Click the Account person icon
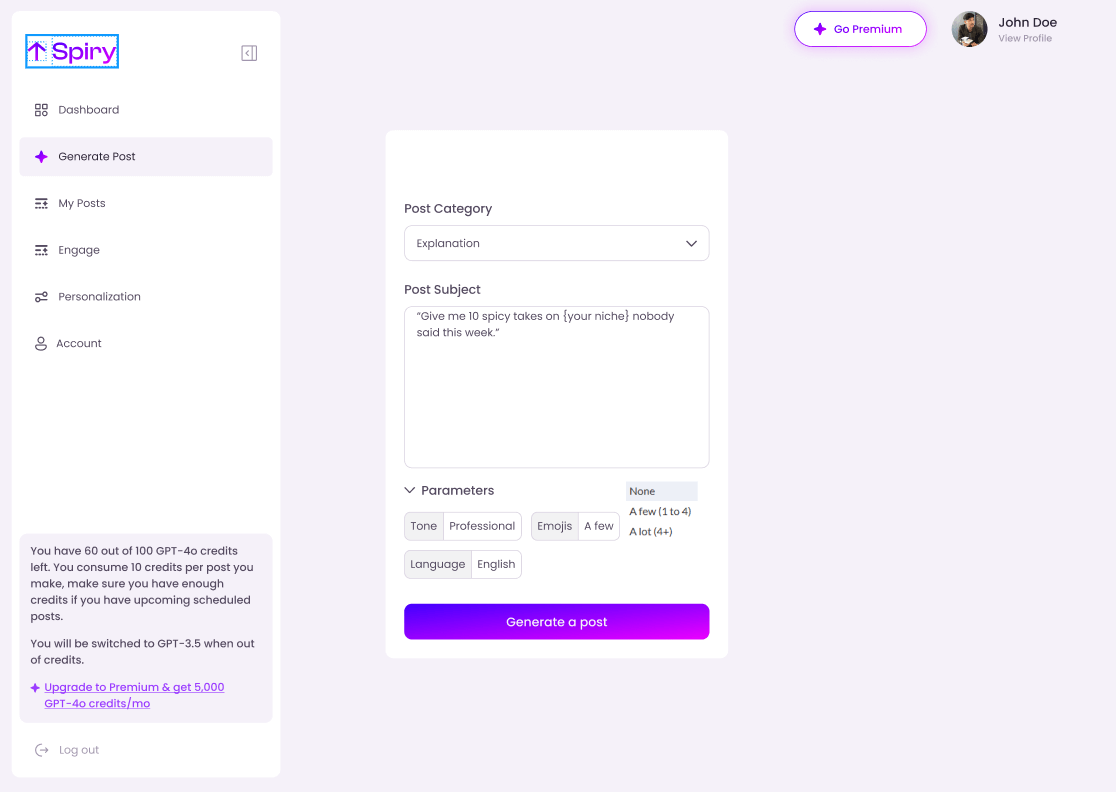 click(x=41, y=343)
